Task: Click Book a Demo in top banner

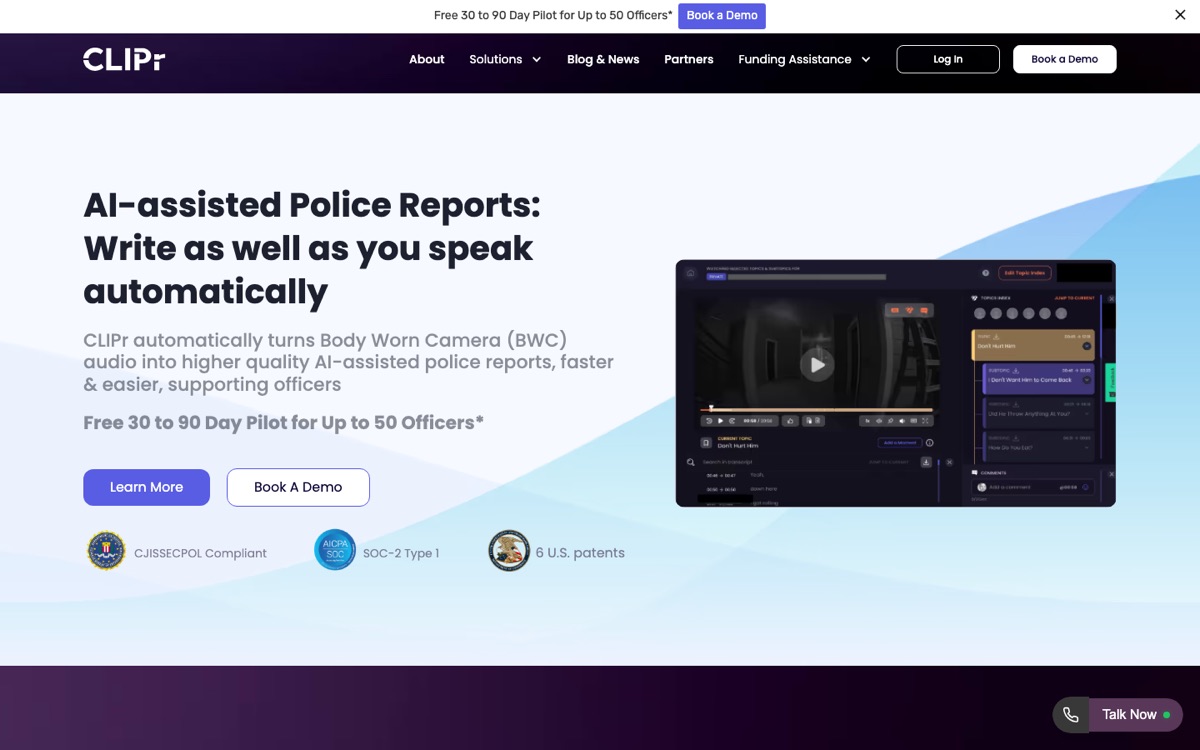Action: 722,16
